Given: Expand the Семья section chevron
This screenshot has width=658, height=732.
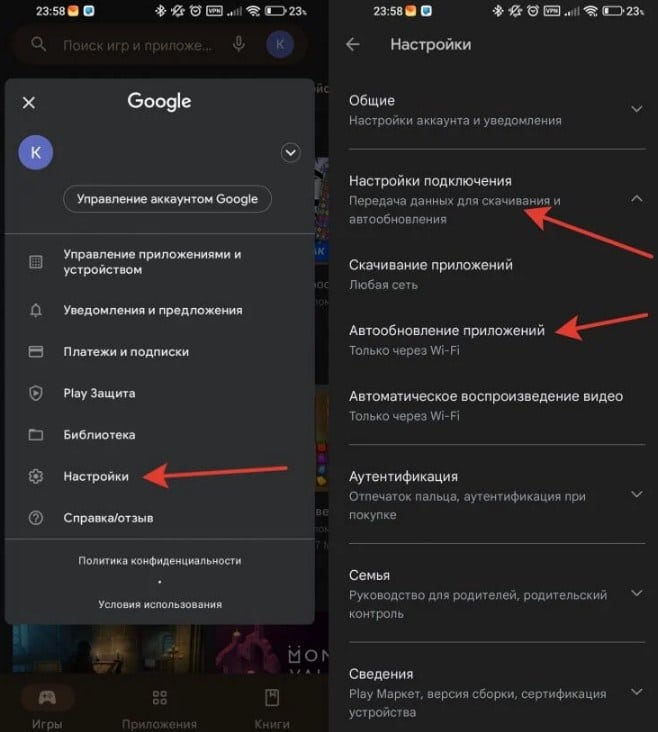Looking at the screenshot, I should [x=636, y=593].
